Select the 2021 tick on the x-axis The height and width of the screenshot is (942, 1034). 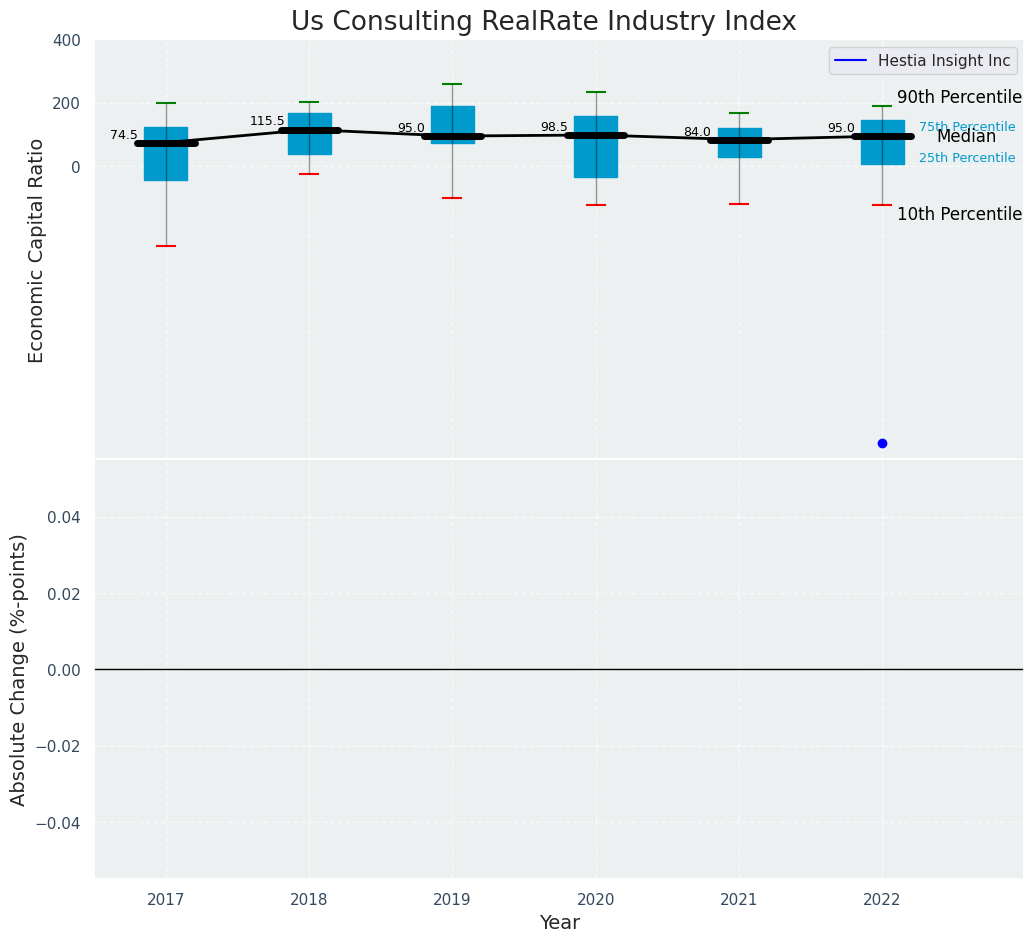(739, 900)
